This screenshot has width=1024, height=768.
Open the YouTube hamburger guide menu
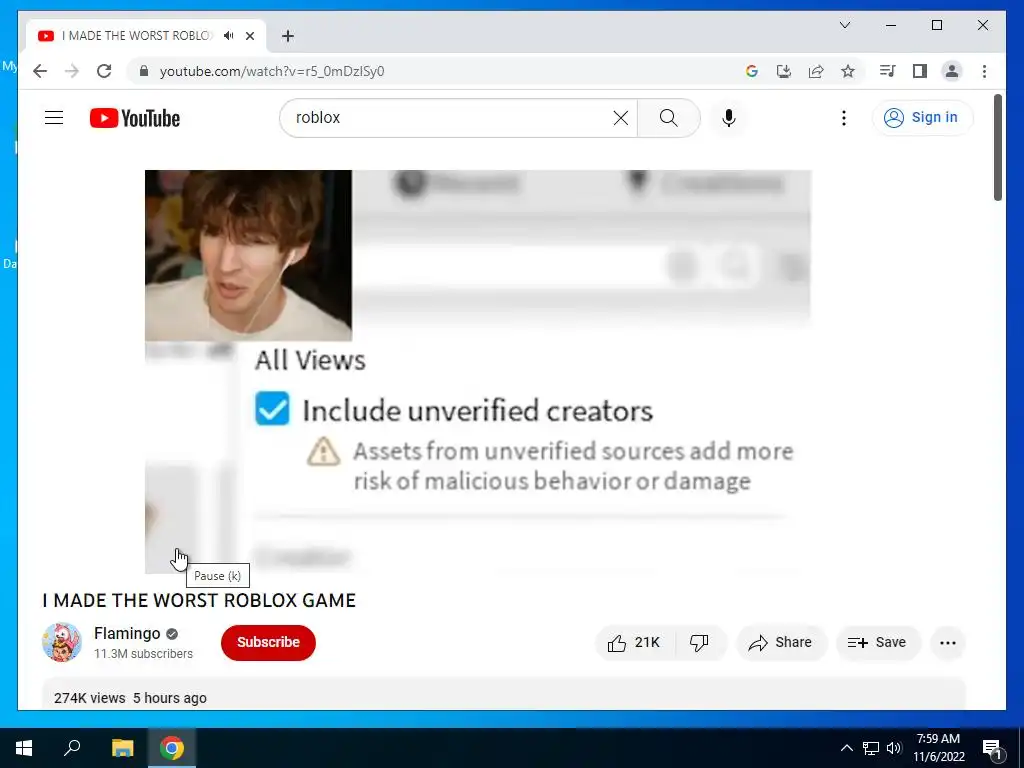[54, 118]
